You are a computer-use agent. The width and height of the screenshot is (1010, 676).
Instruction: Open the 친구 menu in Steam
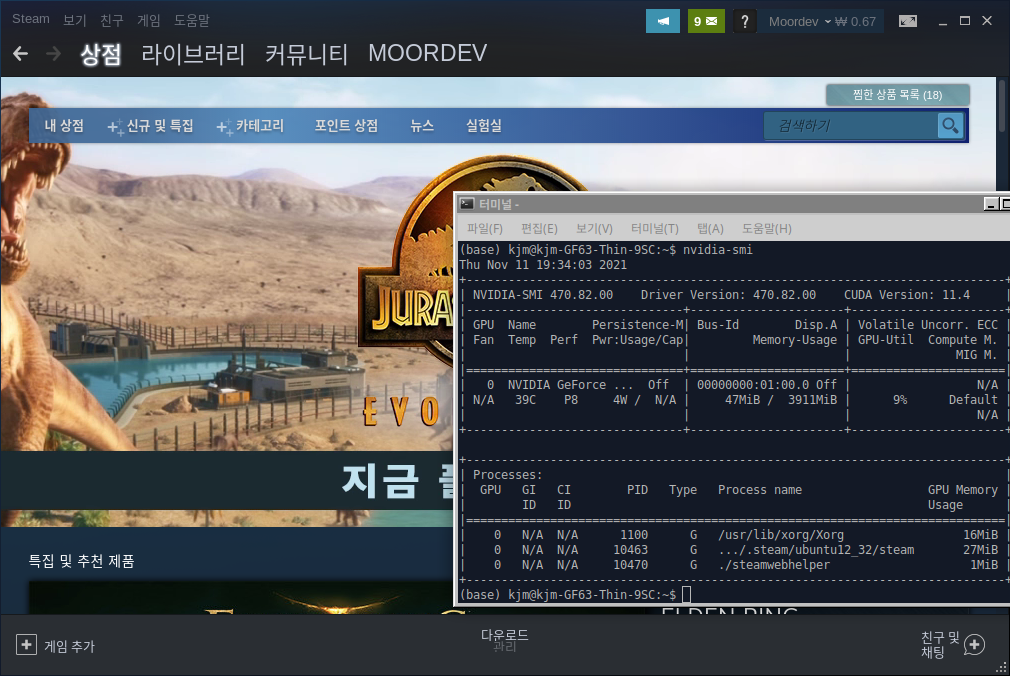[x=111, y=20]
